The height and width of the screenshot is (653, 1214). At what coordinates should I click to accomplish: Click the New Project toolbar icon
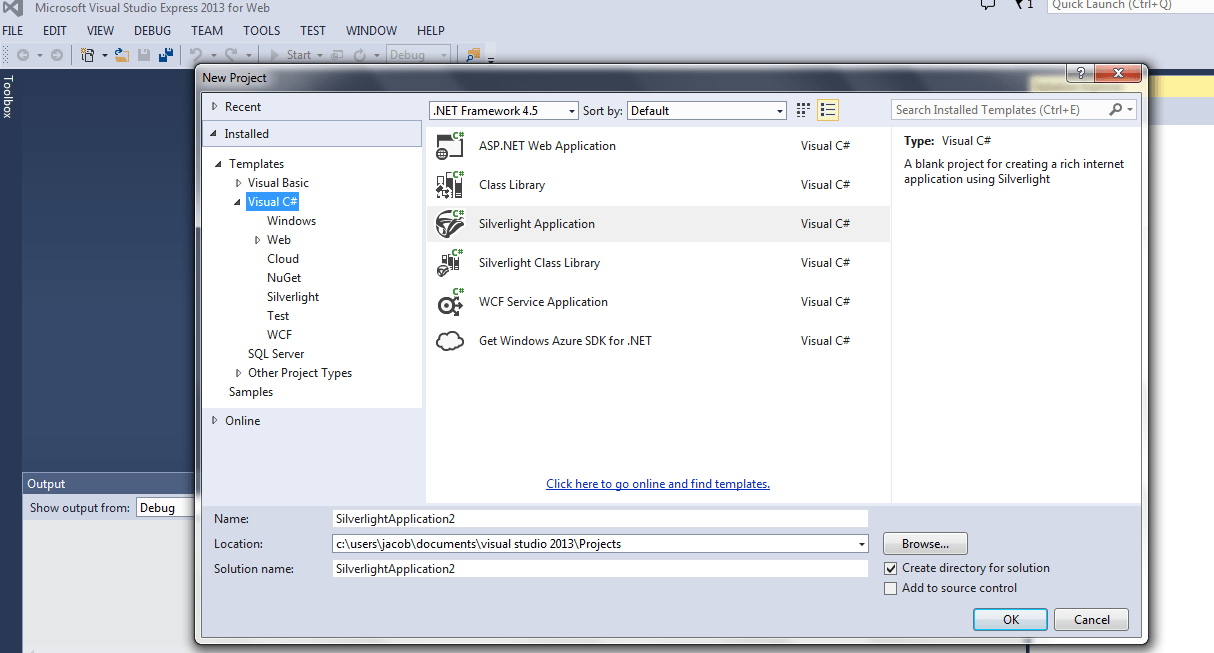click(x=88, y=55)
